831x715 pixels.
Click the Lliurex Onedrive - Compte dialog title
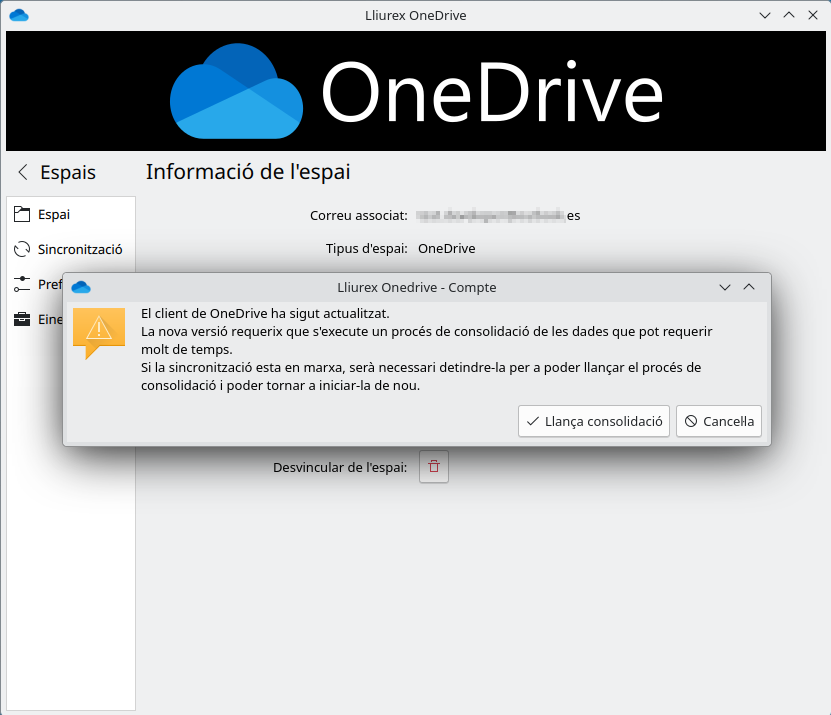click(x=416, y=287)
